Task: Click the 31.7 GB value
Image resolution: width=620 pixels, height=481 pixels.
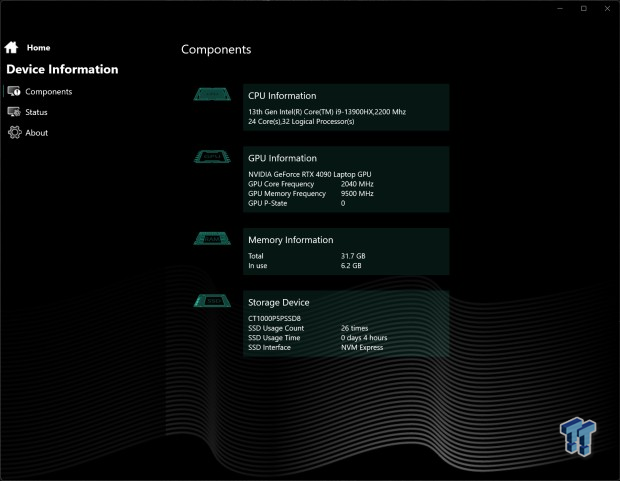Action: point(353,256)
